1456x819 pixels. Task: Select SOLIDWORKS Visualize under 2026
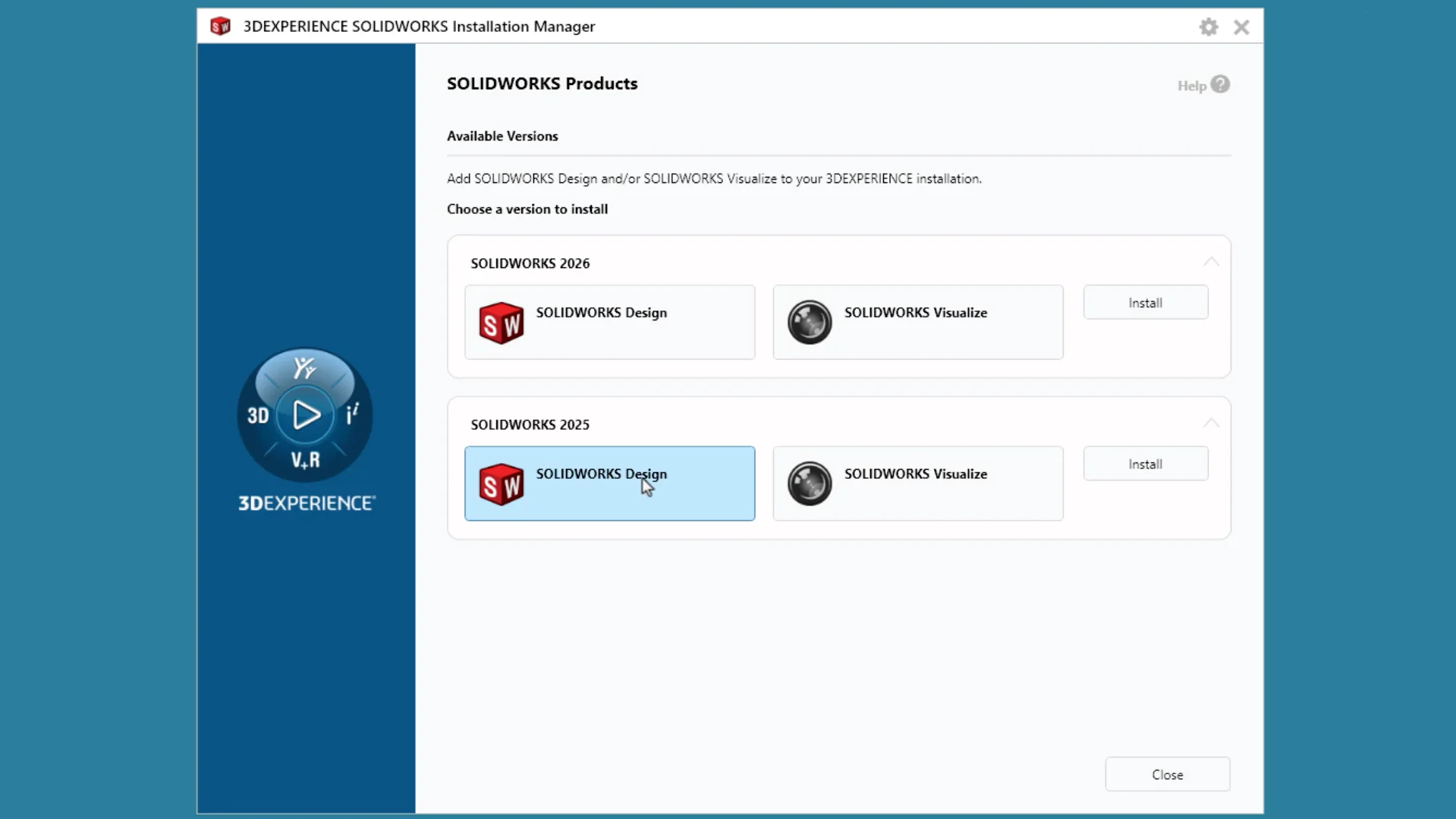(917, 323)
